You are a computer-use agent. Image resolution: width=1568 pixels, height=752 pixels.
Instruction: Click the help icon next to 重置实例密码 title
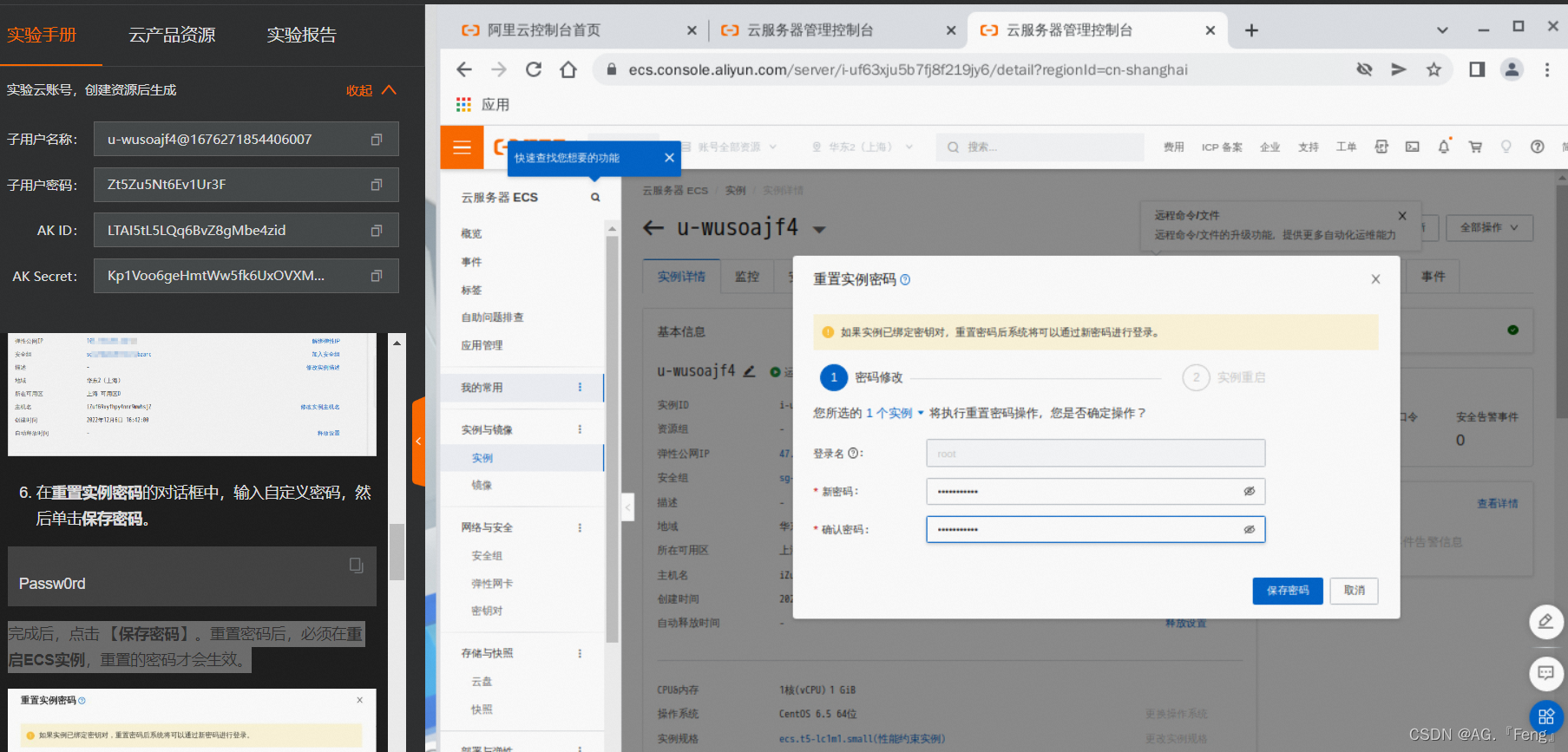[905, 279]
